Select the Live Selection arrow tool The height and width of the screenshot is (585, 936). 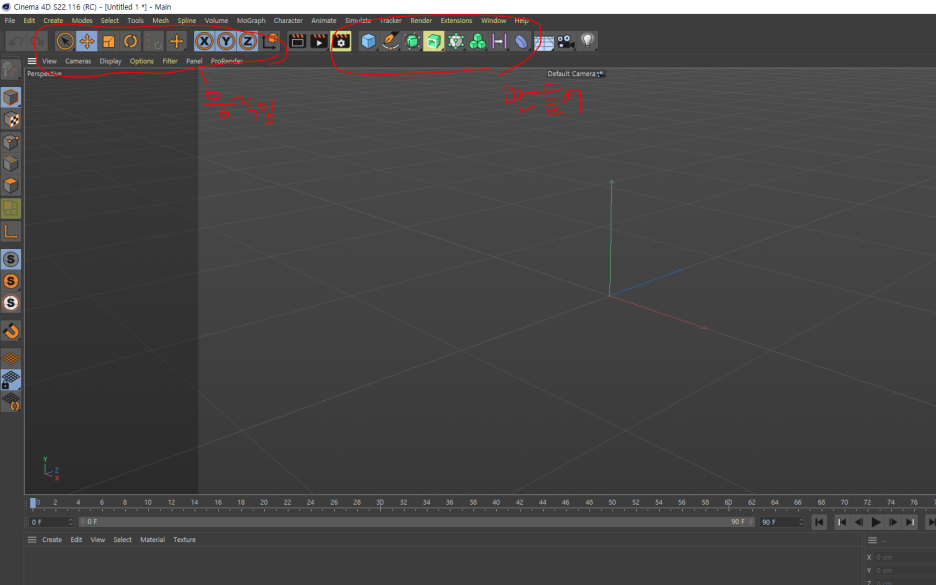pyautogui.click(x=64, y=41)
